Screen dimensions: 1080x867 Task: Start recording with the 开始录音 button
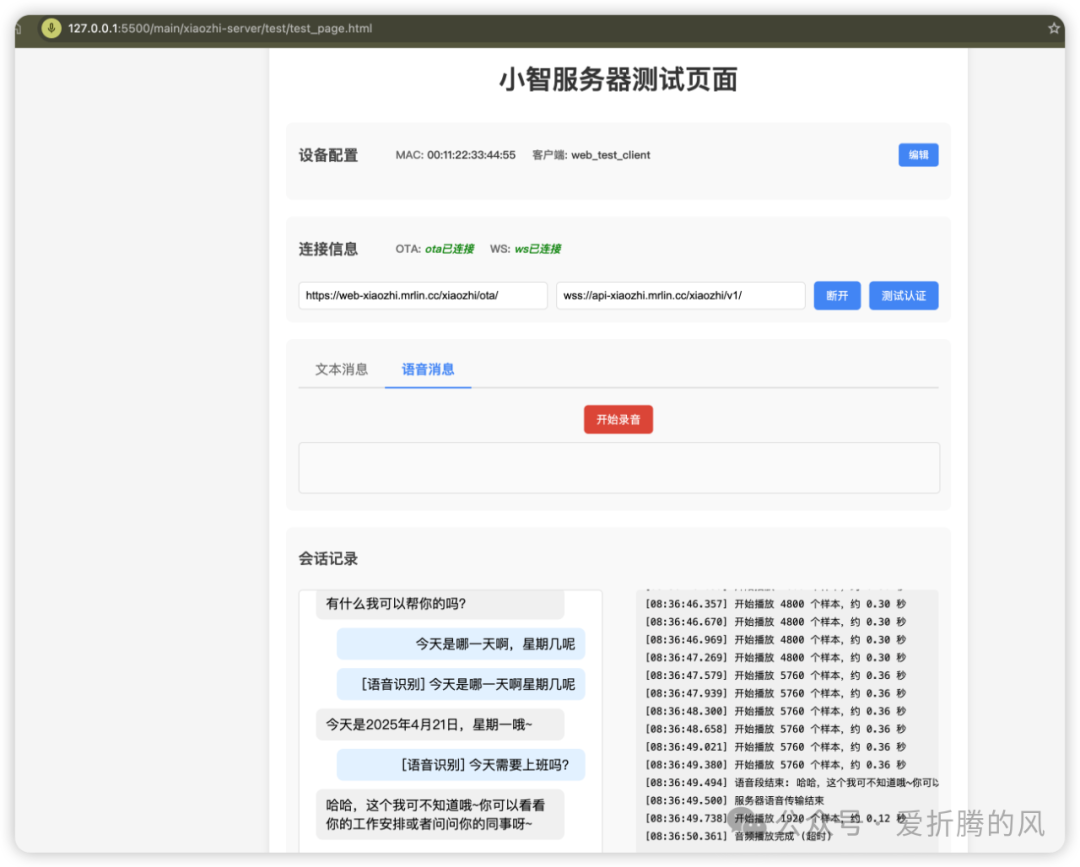[618, 419]
